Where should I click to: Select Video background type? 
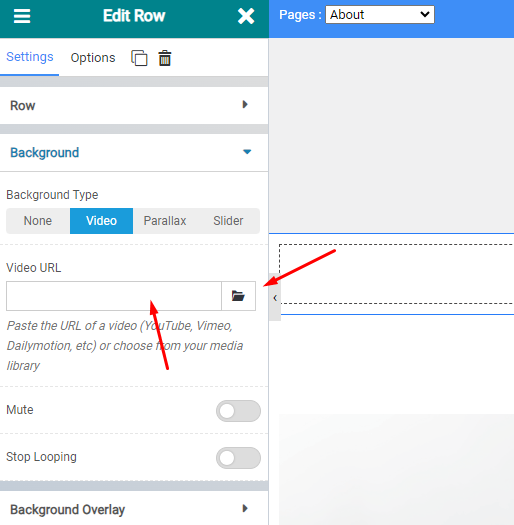click(x=101, y=221)
